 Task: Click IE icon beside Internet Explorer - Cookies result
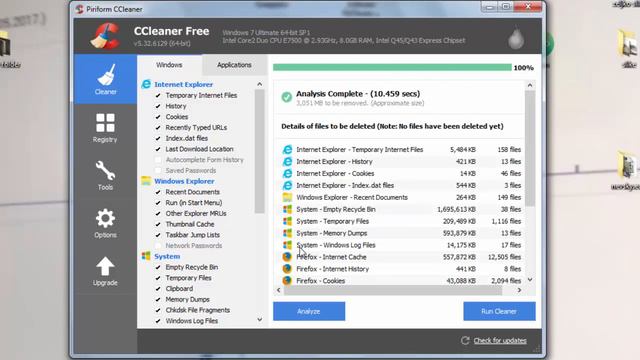click(287, 173)
